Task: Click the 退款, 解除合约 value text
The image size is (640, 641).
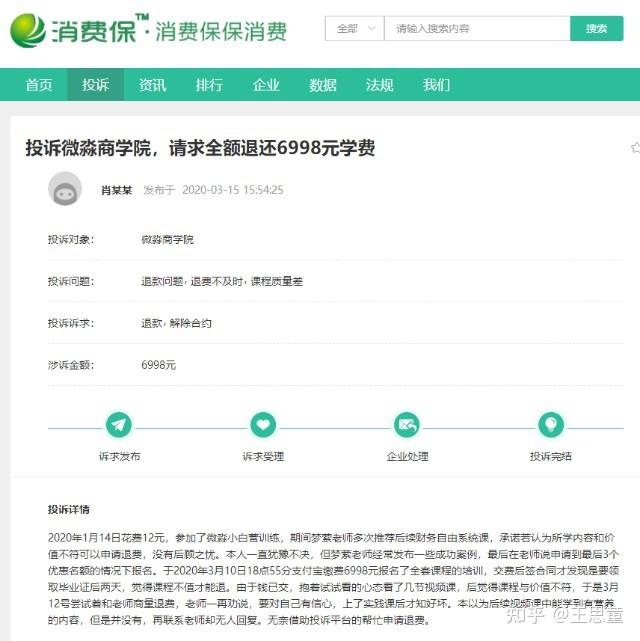Action: [176, 323]
